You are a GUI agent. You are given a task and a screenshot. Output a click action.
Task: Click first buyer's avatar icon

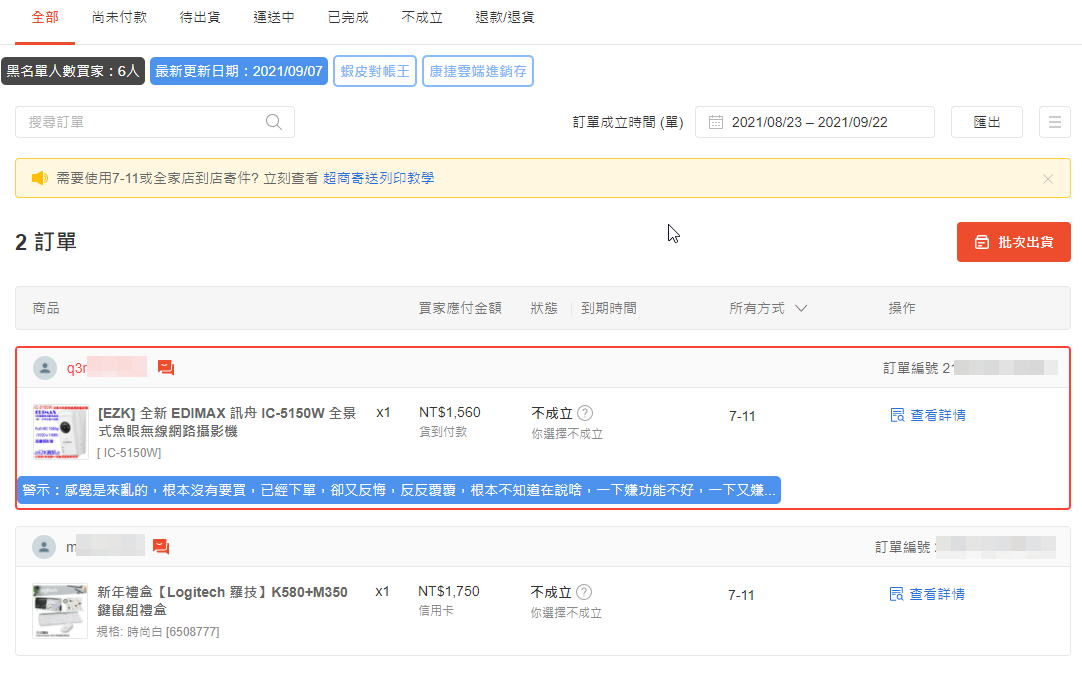click(45, 368)
